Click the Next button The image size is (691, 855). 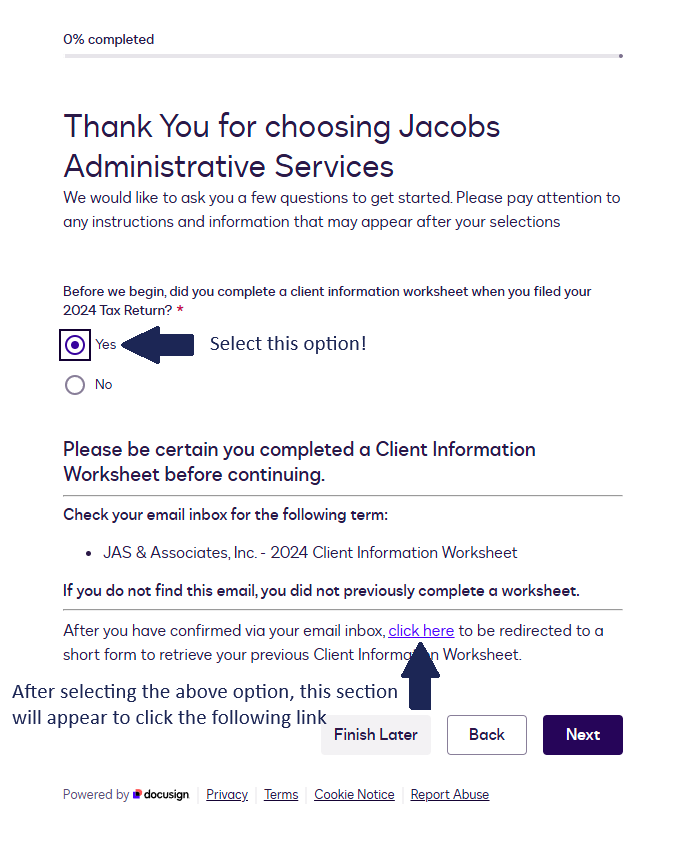582,735
